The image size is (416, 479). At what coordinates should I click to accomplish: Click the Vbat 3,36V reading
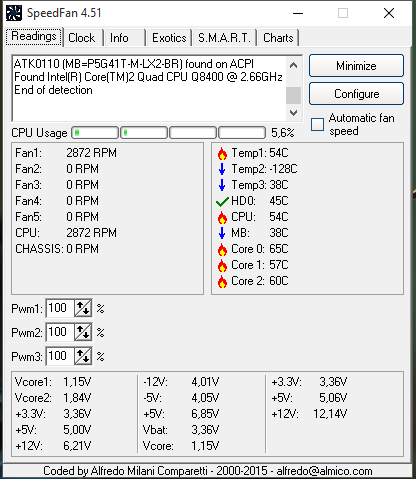pos(181,430)
